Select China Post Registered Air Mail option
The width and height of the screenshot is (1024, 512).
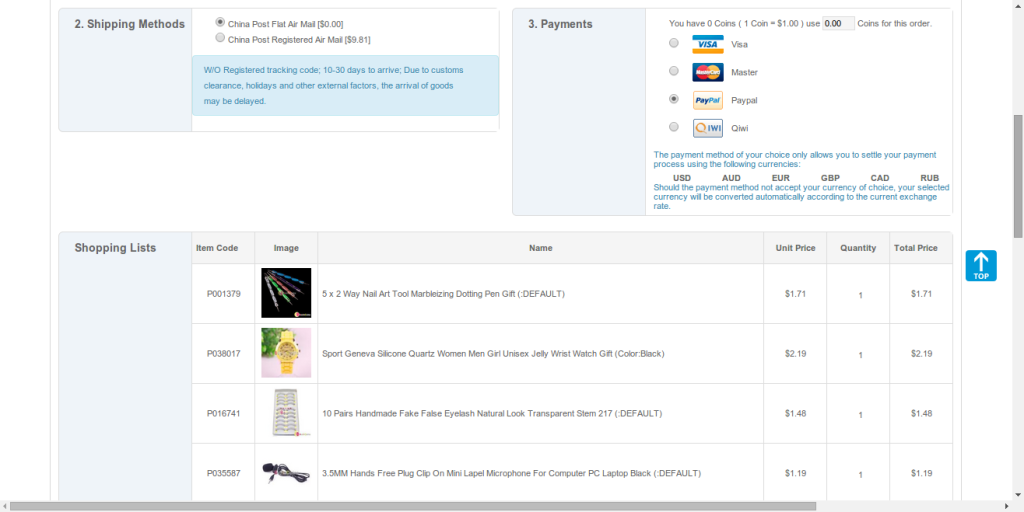pyautogui.click(x=220, y=38)
